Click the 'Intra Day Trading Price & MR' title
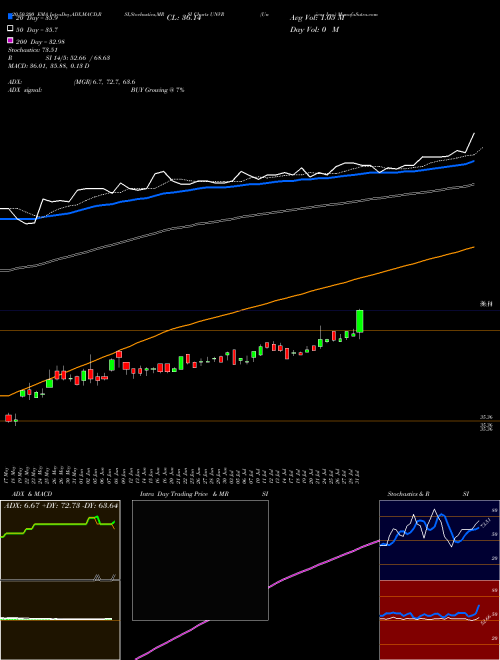The width and height of the screenshot is (500, 660). (184, 494)
